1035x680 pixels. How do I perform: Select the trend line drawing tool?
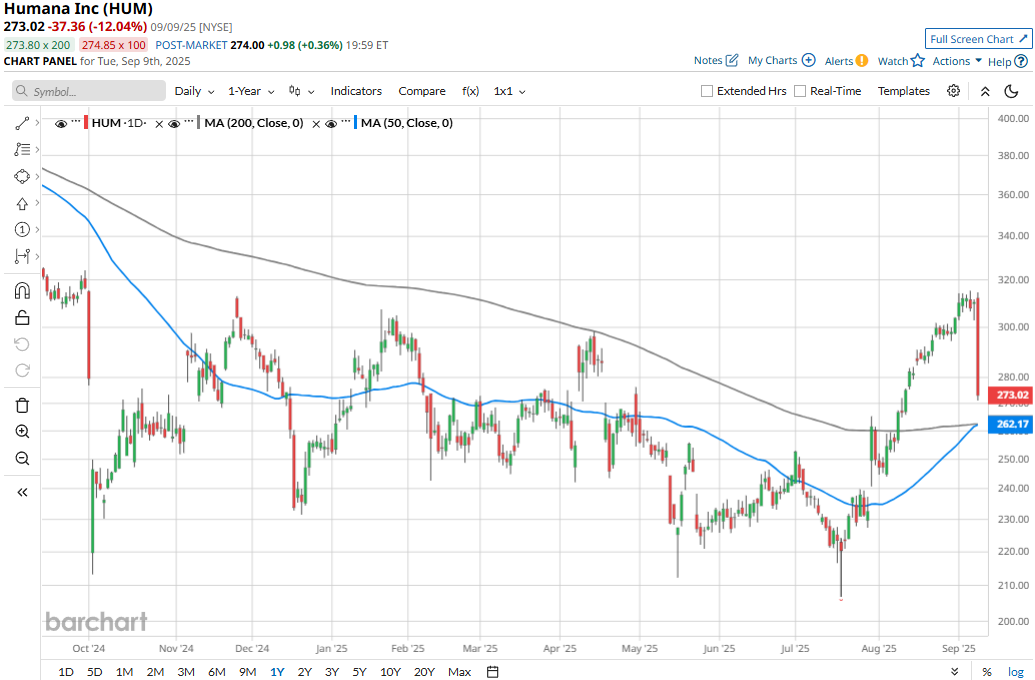point(22,123)
